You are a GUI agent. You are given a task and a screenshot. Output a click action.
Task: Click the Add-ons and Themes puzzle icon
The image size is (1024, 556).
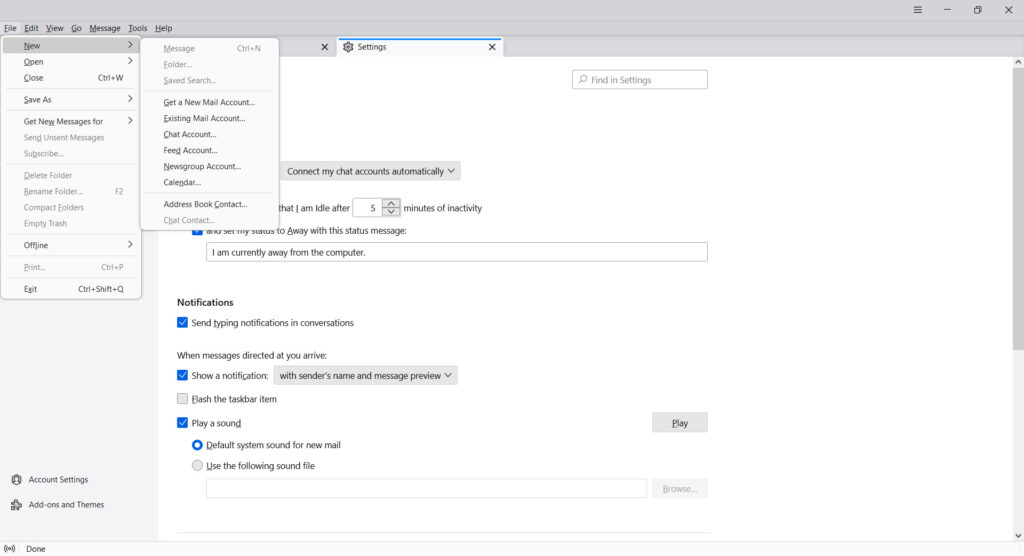point(16,504)
